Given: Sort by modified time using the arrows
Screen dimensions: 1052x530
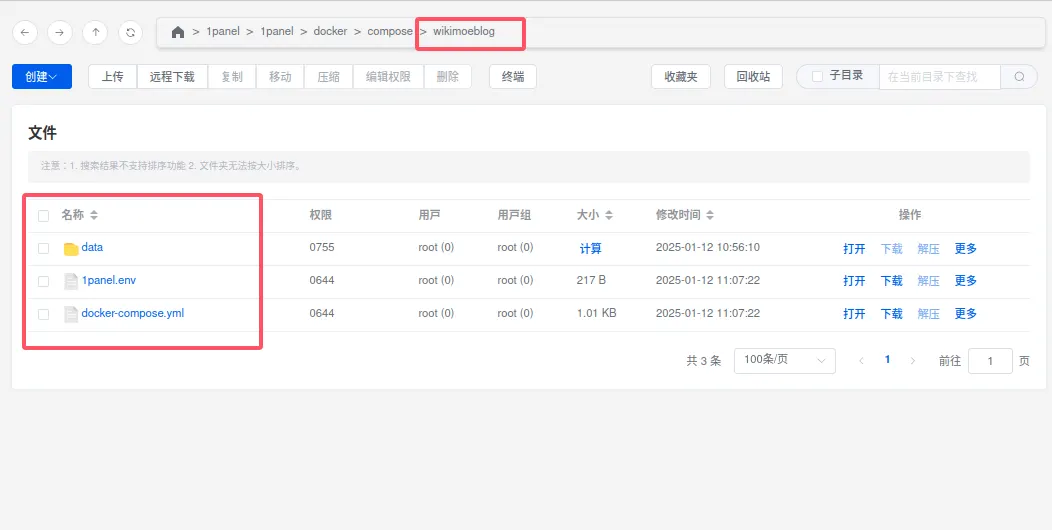Looking at the screenshot, I should (710, 215).
